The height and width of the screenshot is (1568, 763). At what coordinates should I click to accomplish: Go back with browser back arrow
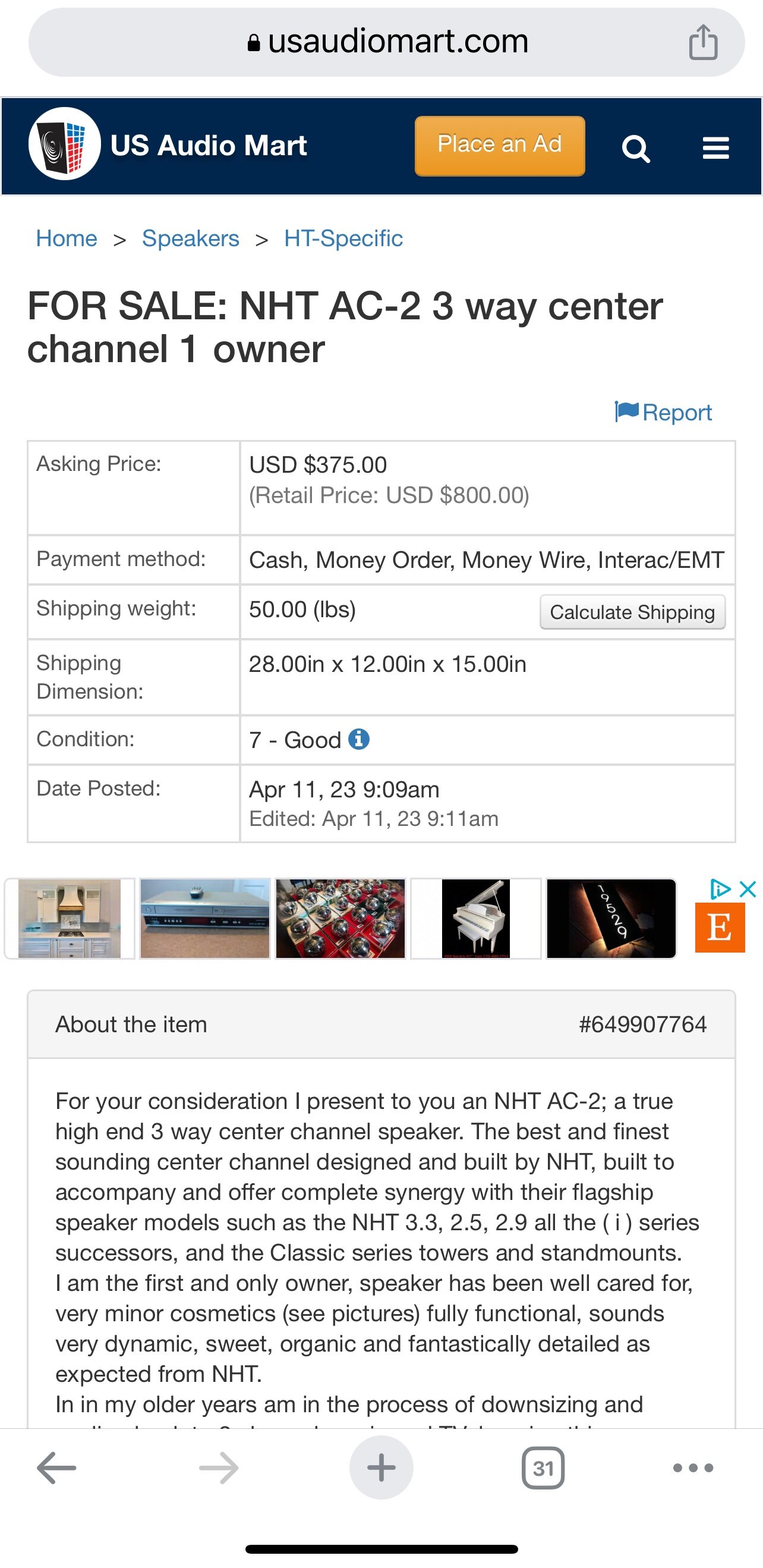(x=56, y=1468)
